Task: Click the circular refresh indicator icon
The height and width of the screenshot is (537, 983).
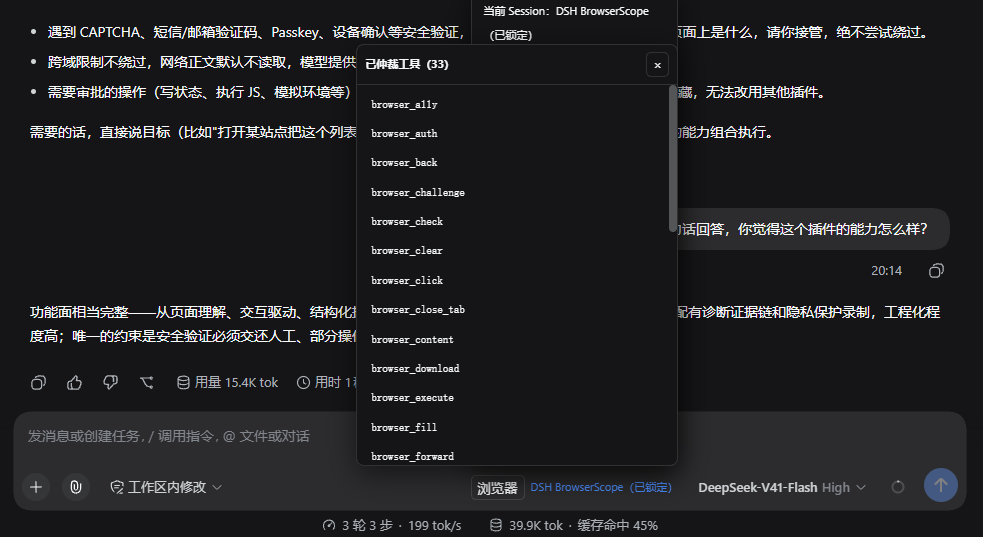Action: (898, 487)
